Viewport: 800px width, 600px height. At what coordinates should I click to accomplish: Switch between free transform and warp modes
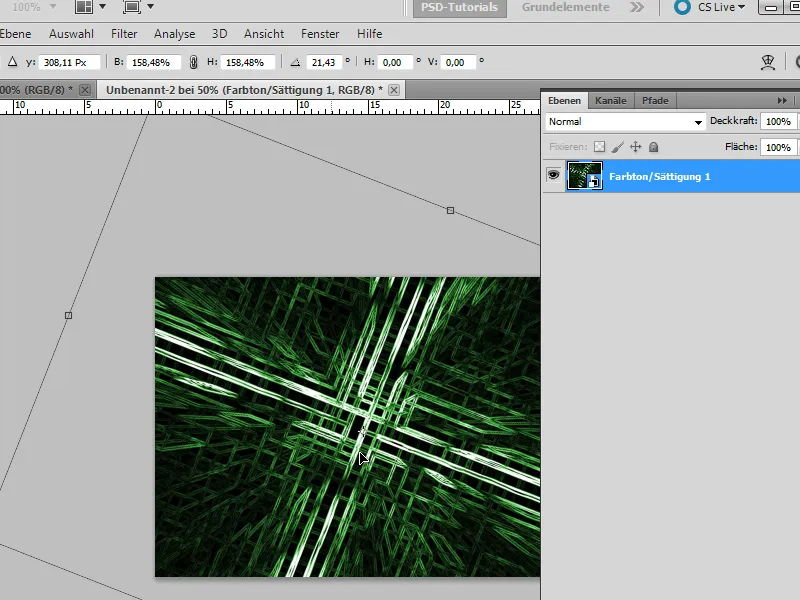pyautogui.click(x=767, y=62)
